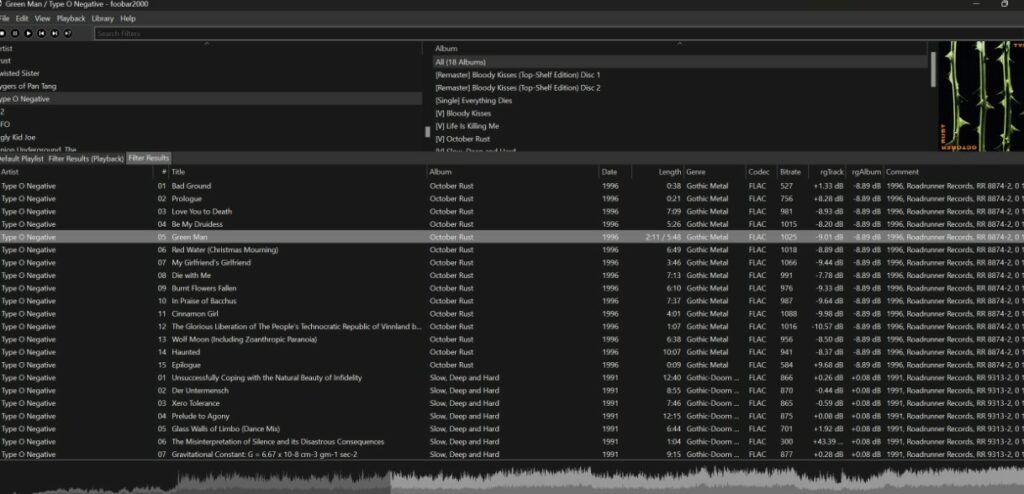This screenshot has height=494, width=1024.
Task: Switch to Filter Results (Playback) tab
Action: (86, 159)
